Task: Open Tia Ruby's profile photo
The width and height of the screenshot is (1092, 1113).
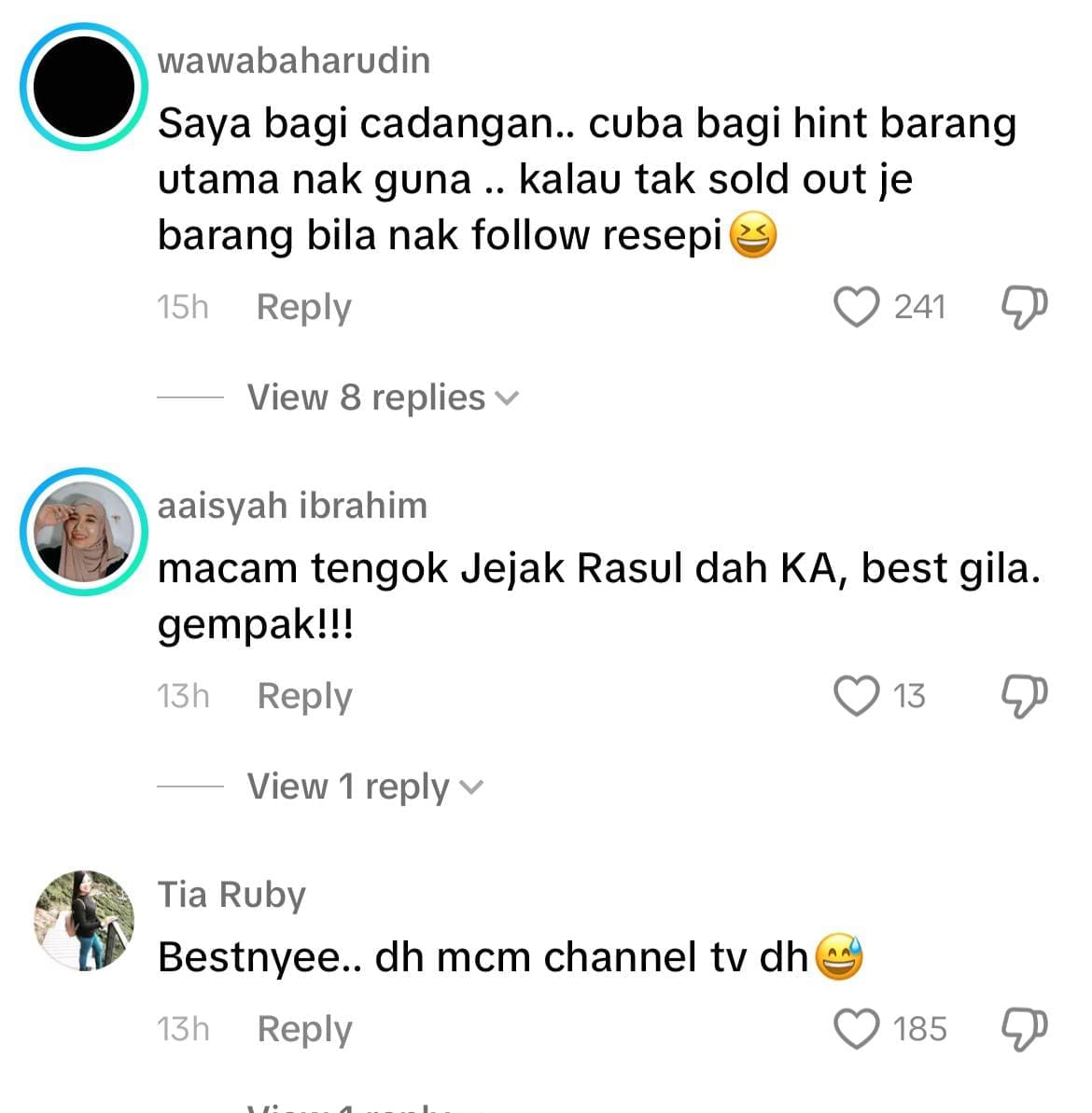Action: click(x=84, y=920)
